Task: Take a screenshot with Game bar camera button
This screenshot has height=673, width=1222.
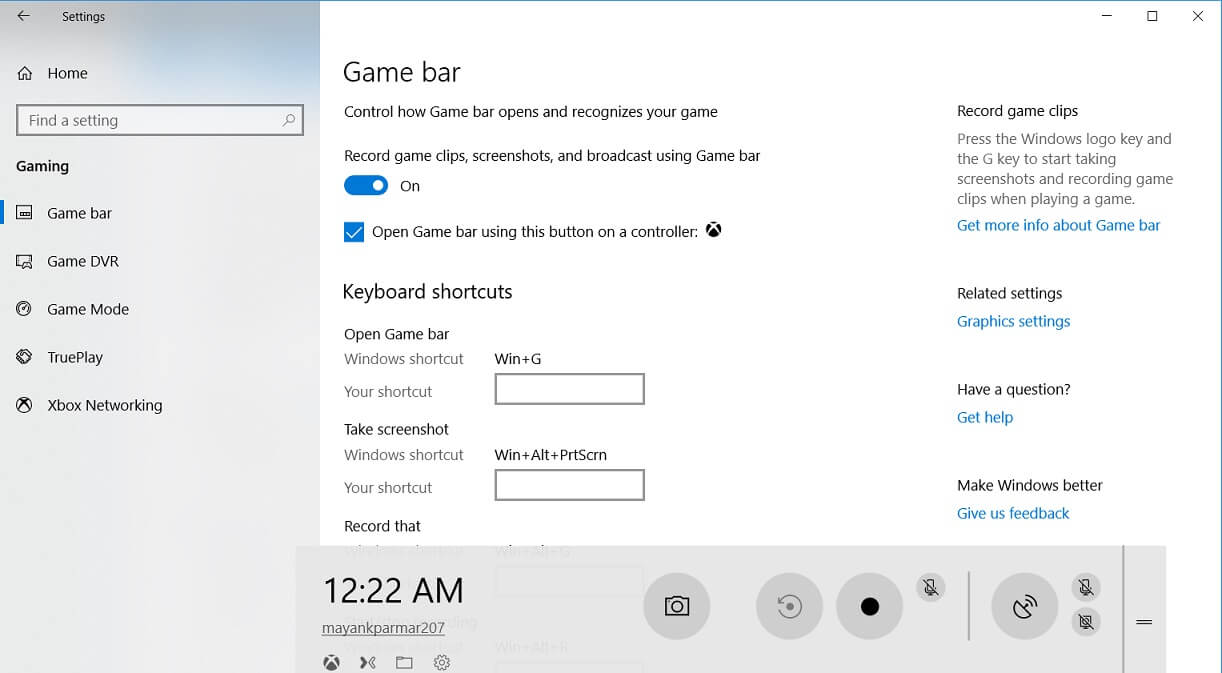Action: [x=677, y=606]
